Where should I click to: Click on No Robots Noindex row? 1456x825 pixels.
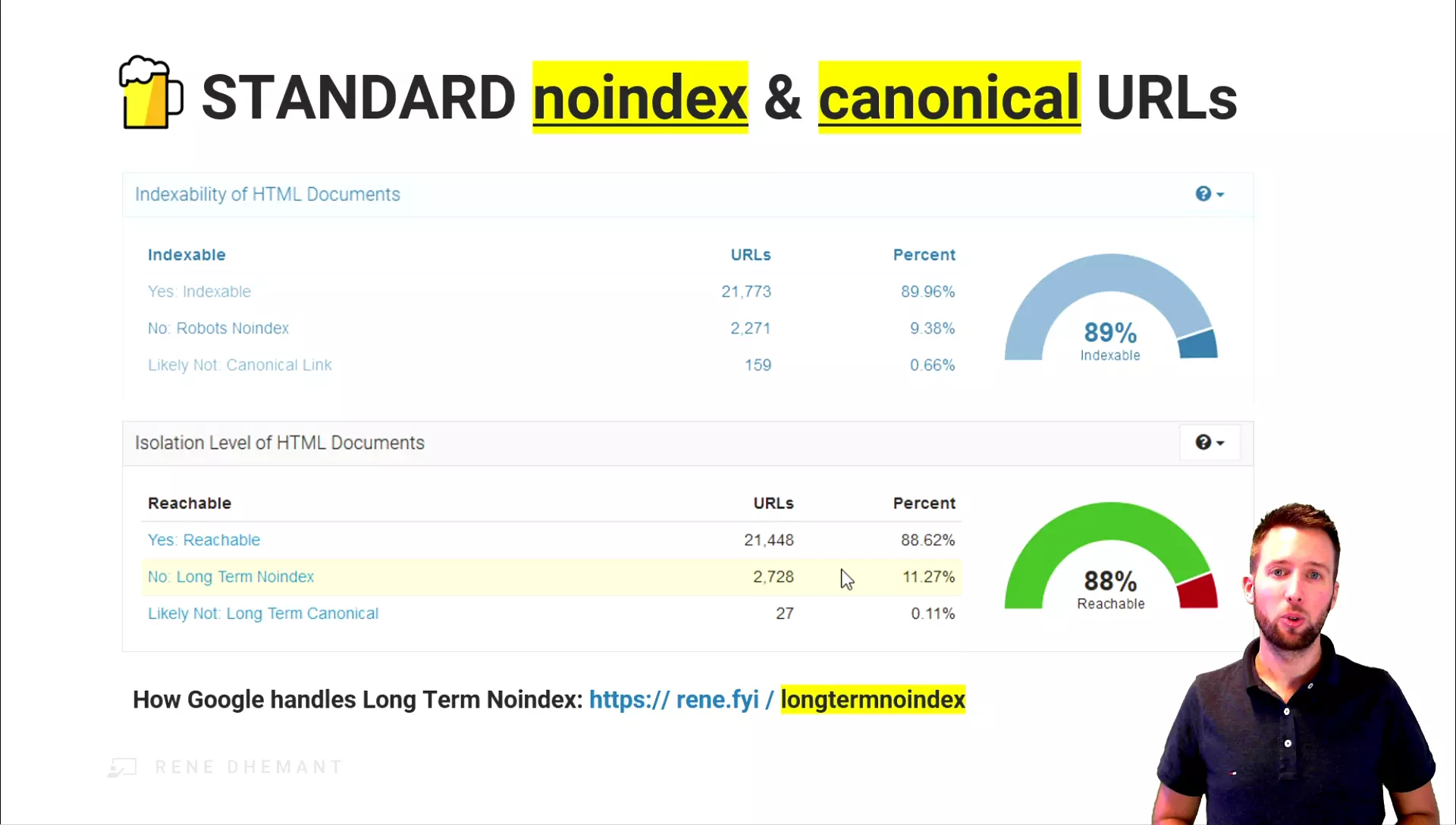point(218,328)
